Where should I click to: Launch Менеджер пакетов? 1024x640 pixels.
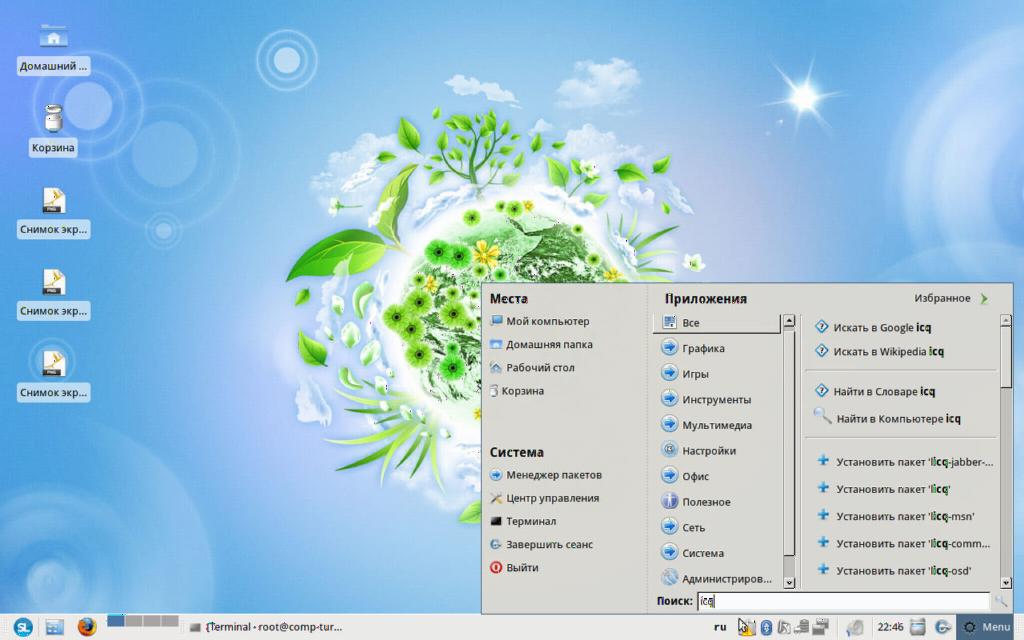(x=546, y=475)
